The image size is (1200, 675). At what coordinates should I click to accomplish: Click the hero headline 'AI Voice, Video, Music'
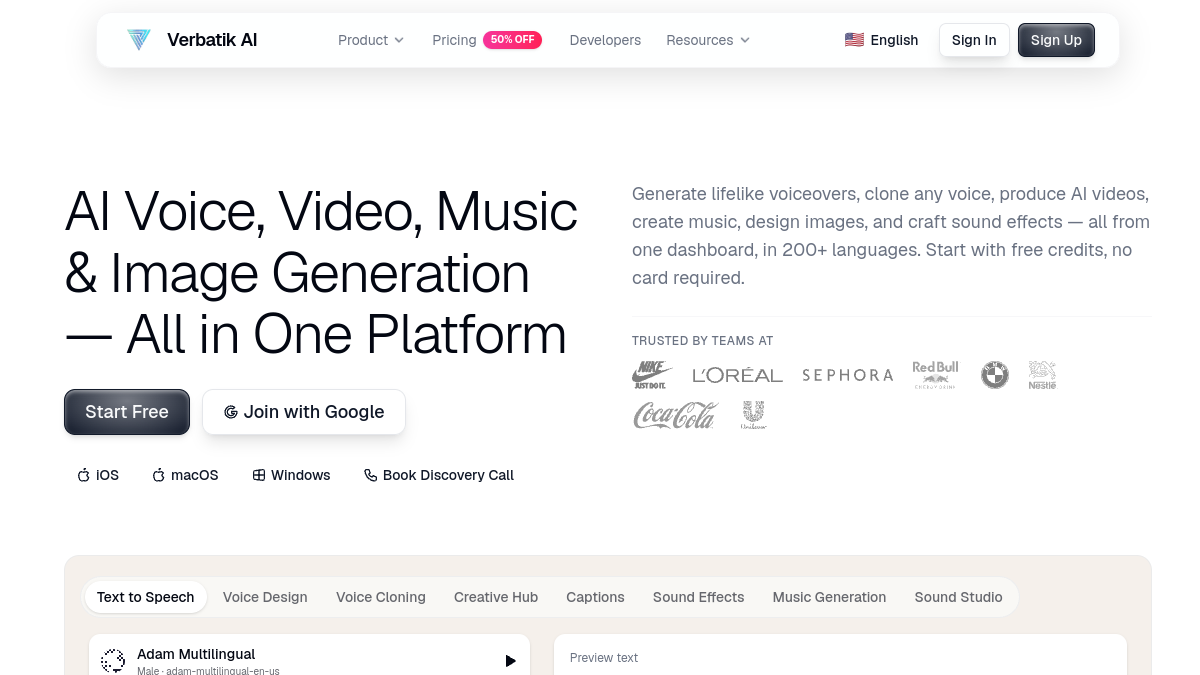point(321,211)
